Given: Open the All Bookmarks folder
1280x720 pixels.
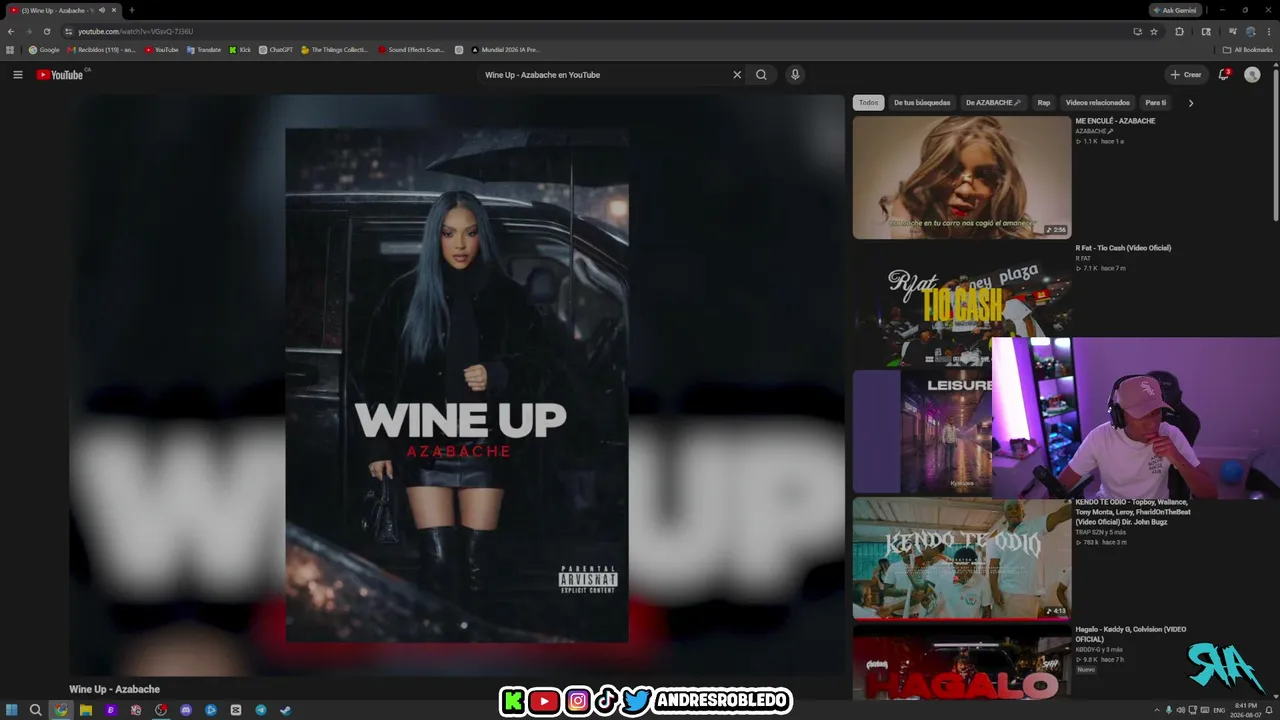Looking at the screenshot, I should [x=1247, y=49].
